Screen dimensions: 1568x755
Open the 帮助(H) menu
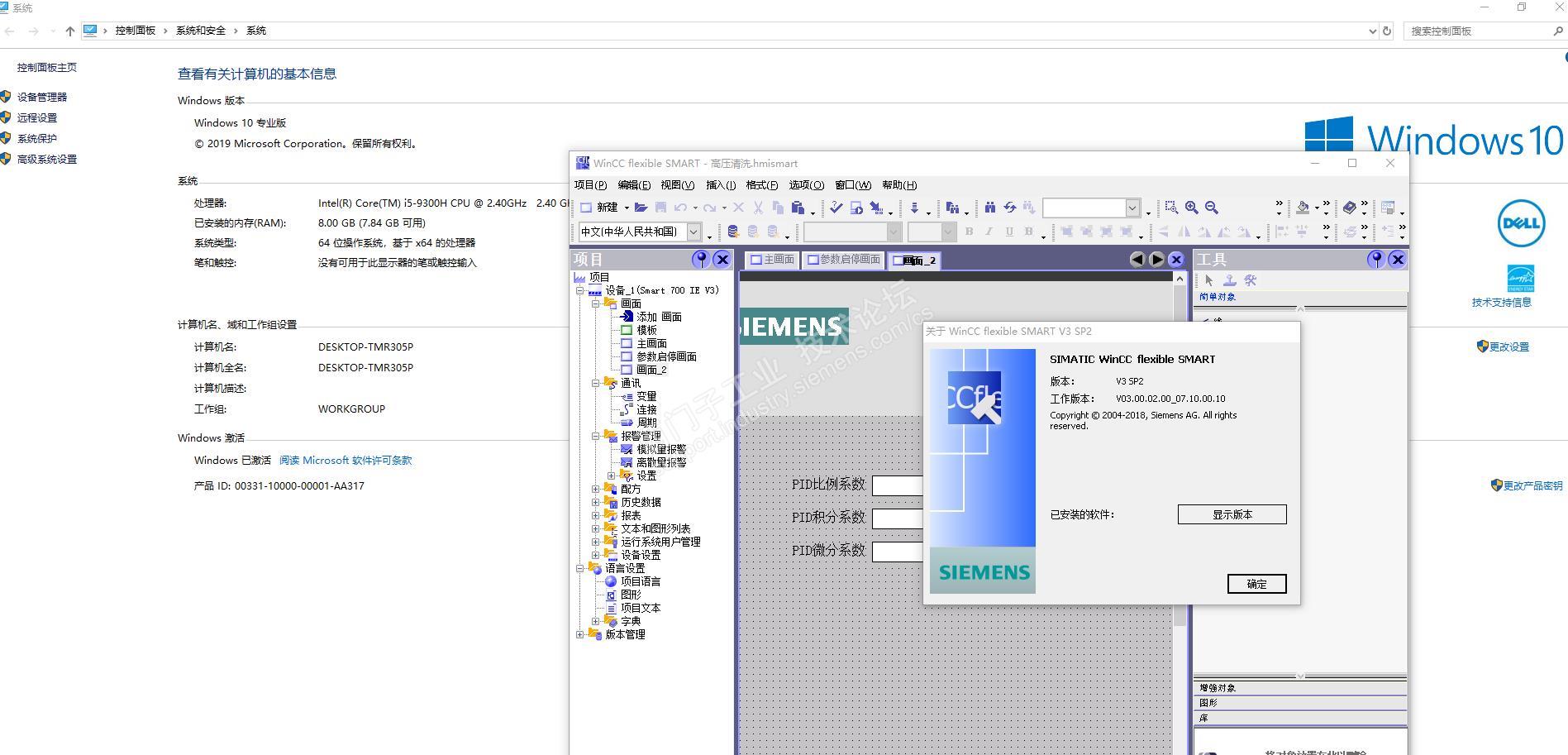pyautogui.click(x=899, y=185)
